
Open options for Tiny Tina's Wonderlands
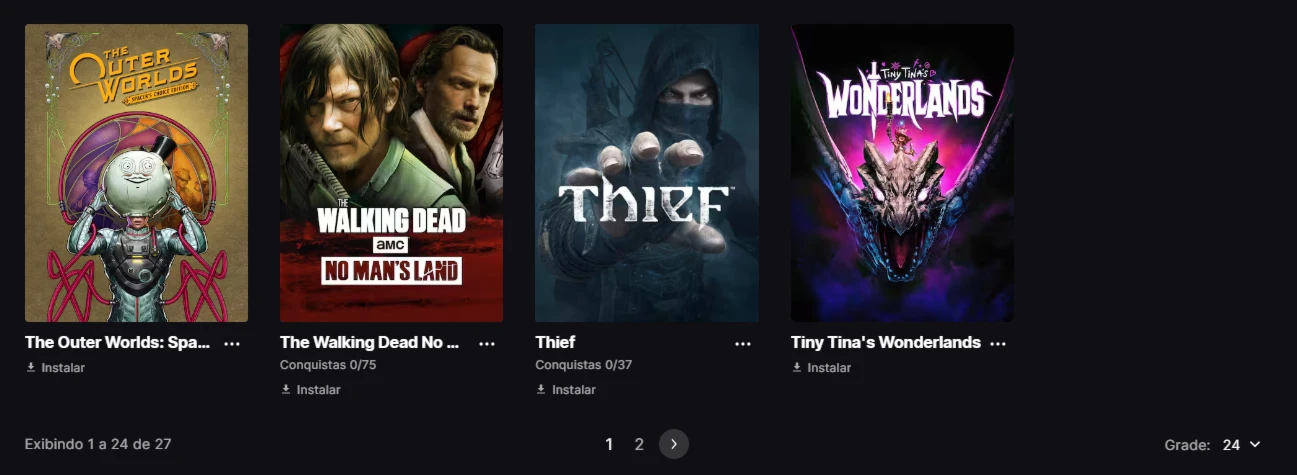(x=998, y=343)
